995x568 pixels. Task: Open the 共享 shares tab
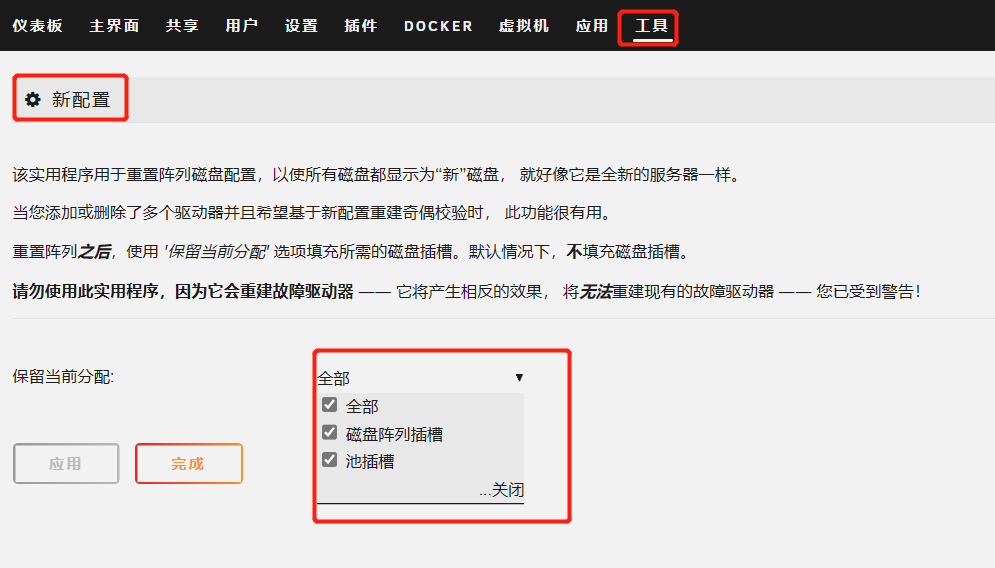coord(182,26)
